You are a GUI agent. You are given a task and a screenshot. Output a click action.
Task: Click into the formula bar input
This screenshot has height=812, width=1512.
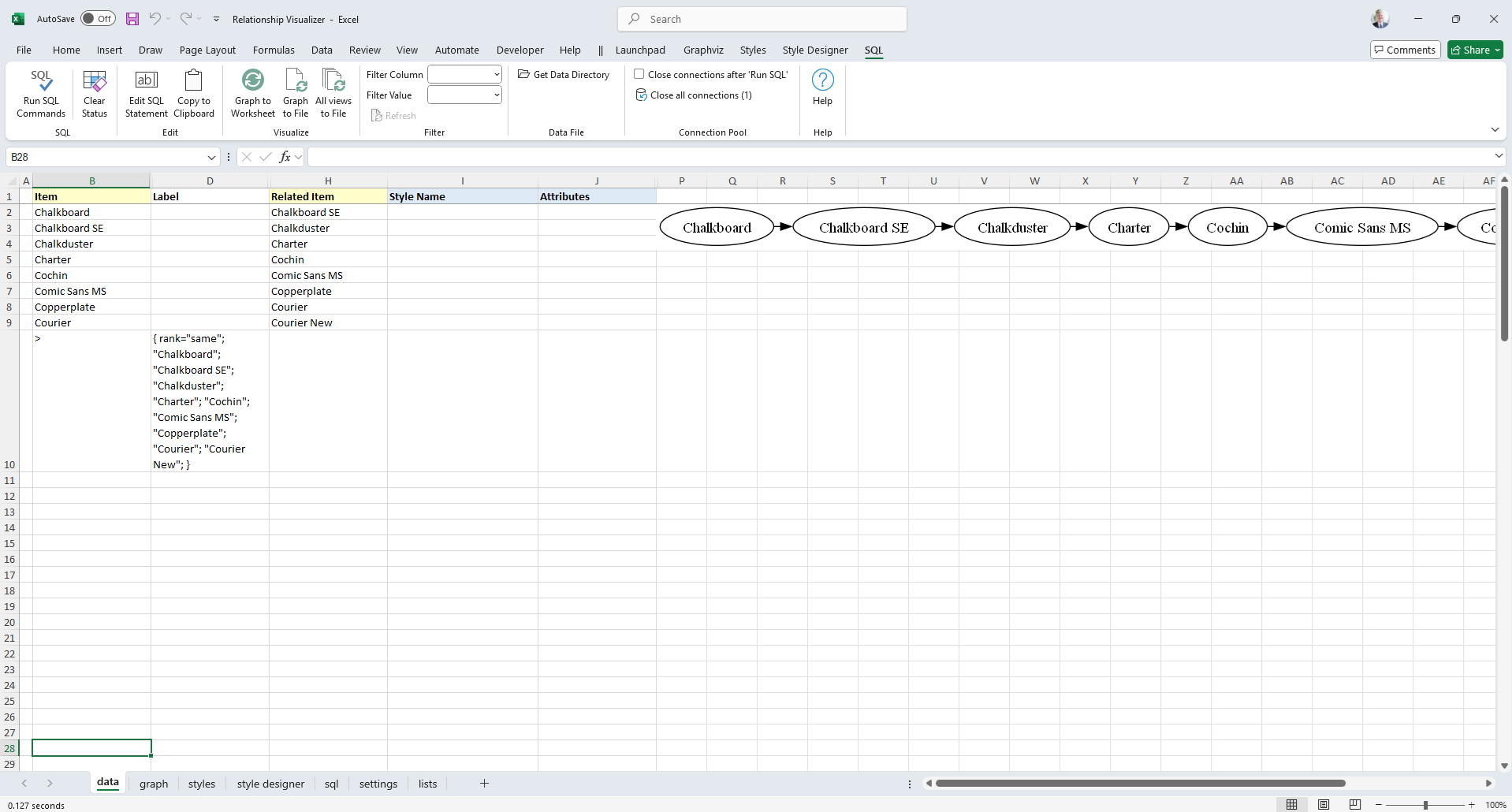(899, 157)
